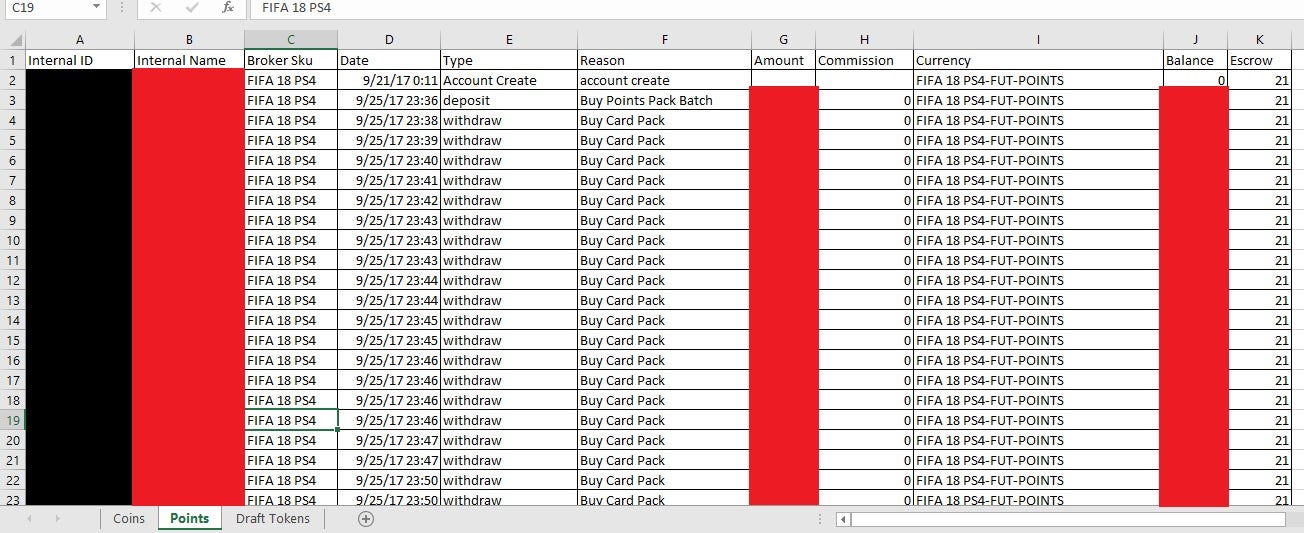This screenshot has height=533, width=1304.
Task: Click the Internal Name header cell
Action: pyautogui.click(x=189, y=60)
